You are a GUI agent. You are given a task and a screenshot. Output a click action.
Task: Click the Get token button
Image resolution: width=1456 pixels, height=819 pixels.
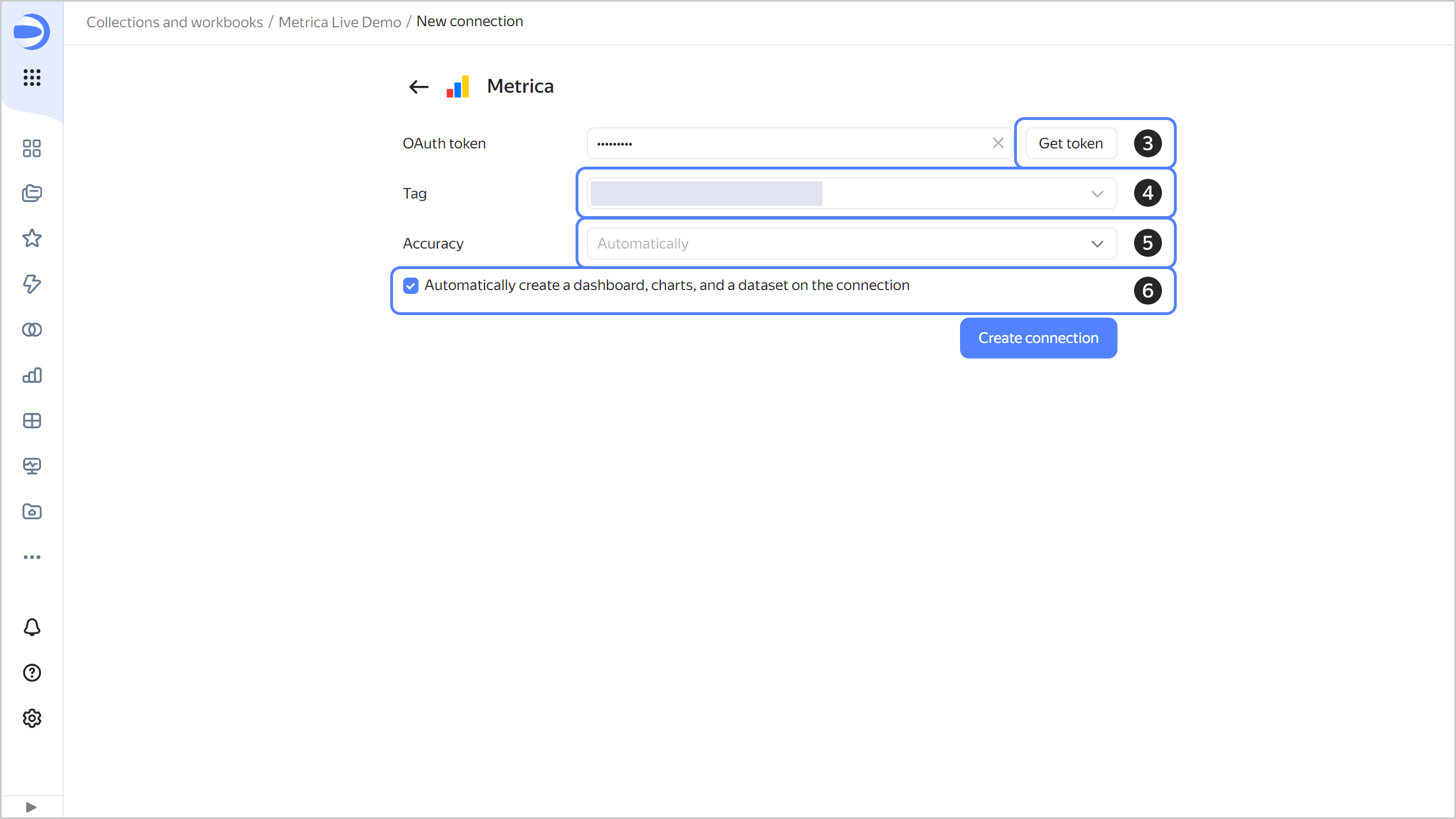tap(1070, 143)
